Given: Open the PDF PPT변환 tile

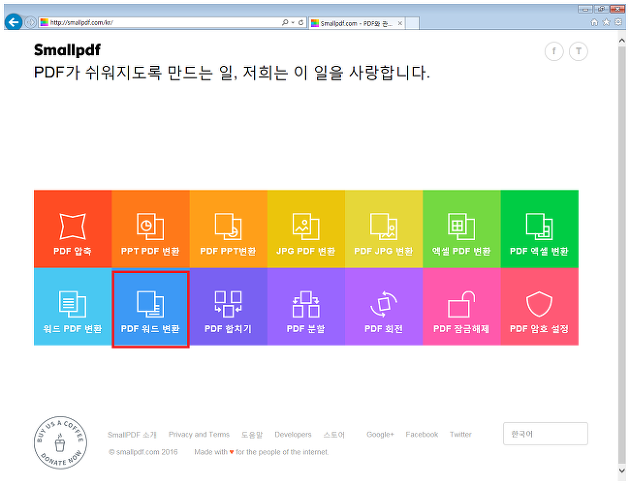Looking at the screenshot, I should (228, 229).
